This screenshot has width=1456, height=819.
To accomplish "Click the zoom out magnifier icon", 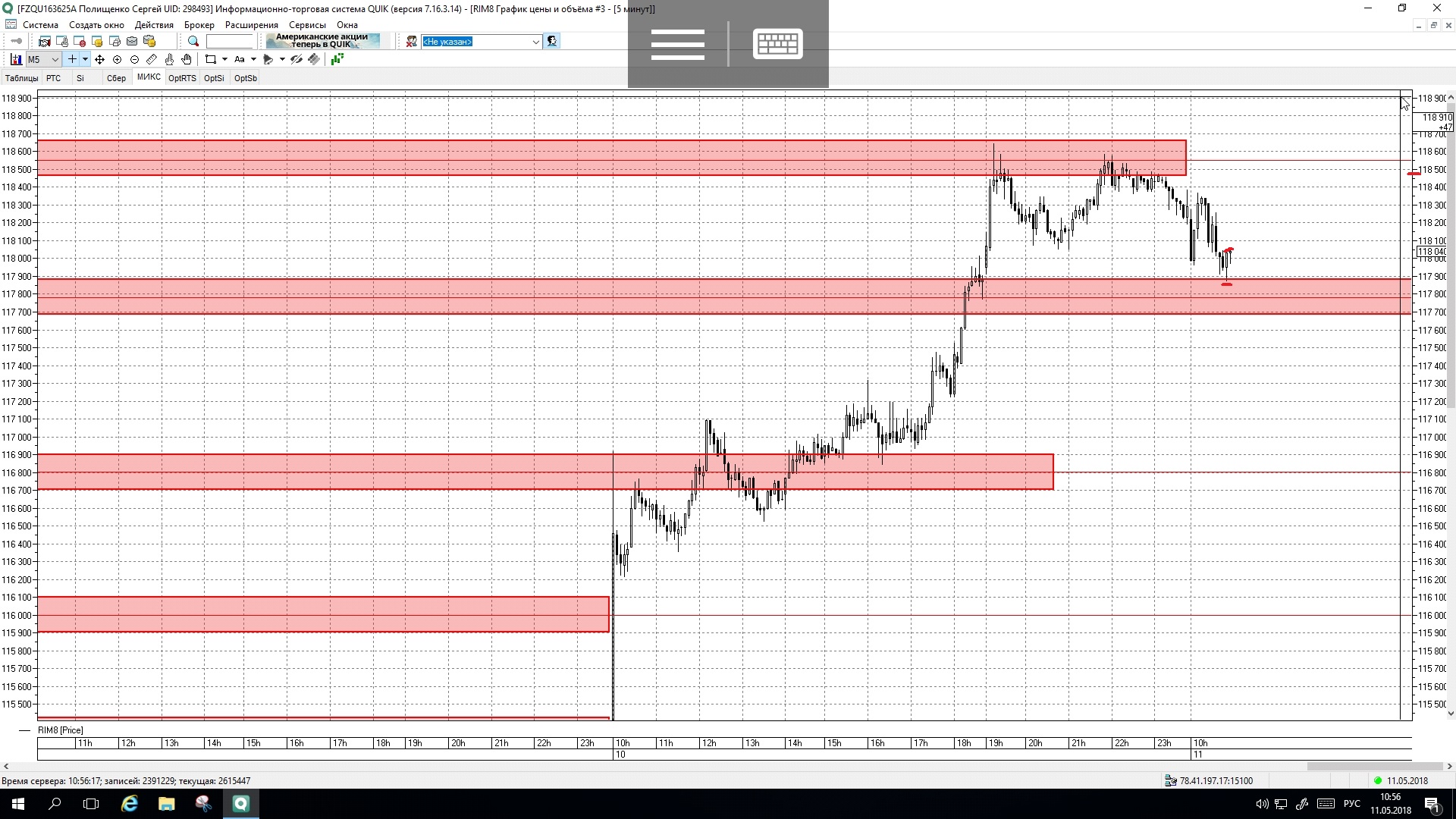I will [x=134, y=59].
